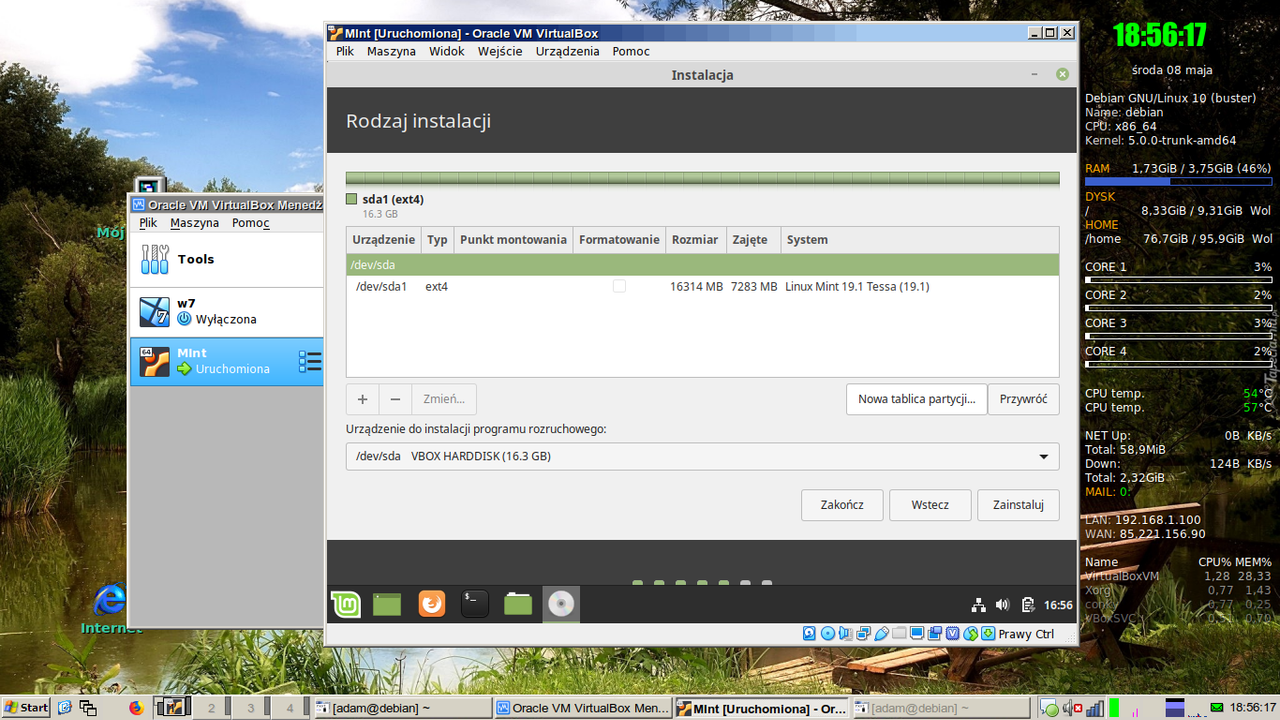Click the Punkt montowania column header

coord(513,240)
